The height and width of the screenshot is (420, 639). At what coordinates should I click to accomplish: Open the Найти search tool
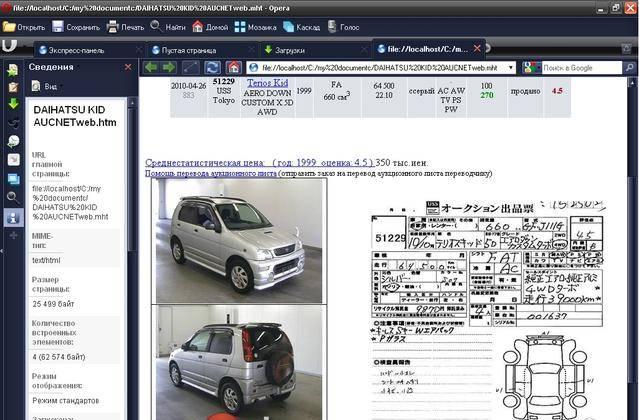(168, 27)
